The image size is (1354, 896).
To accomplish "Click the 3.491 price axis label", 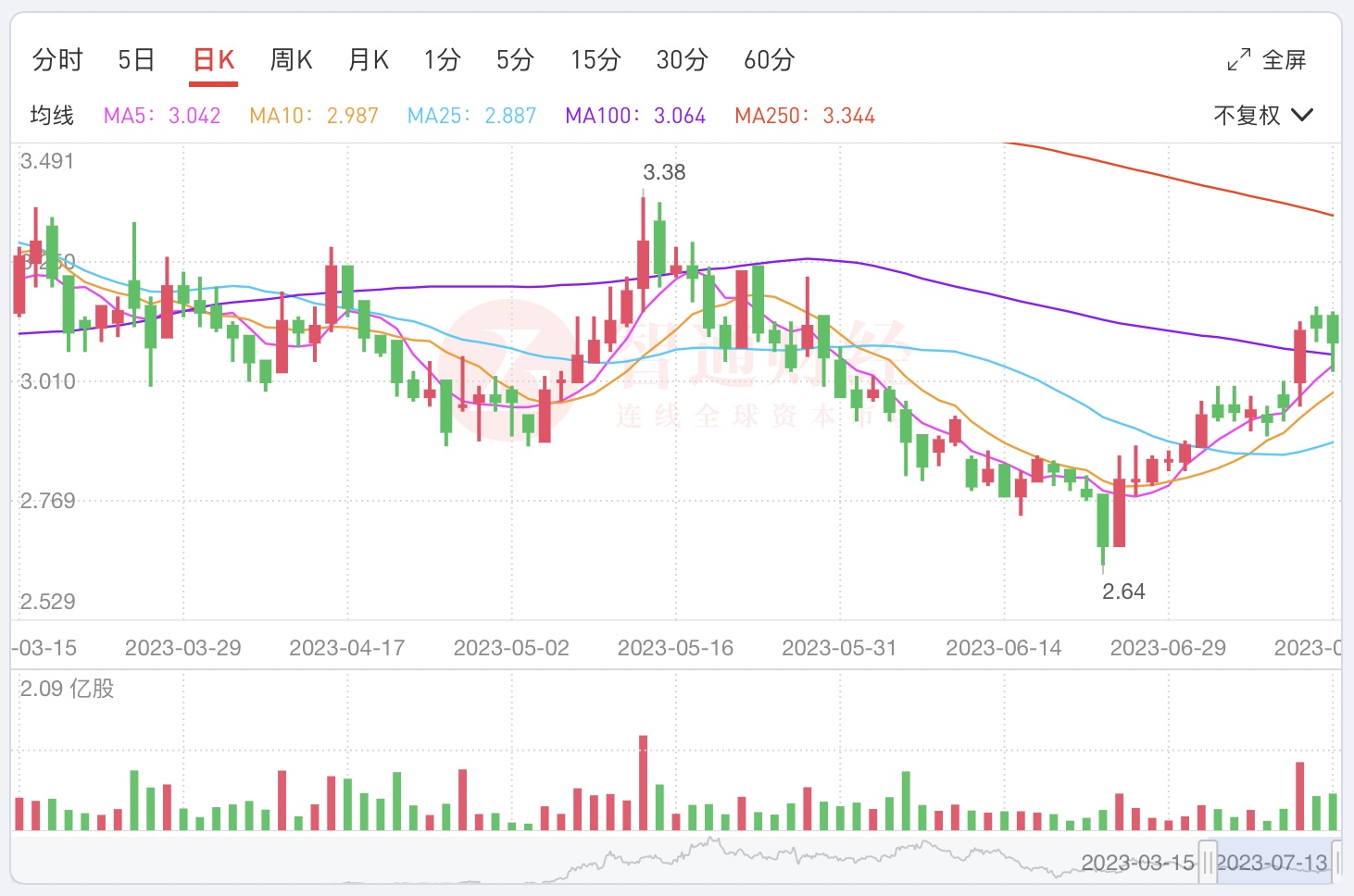I will pyautogui.click(x=47, y=161).
